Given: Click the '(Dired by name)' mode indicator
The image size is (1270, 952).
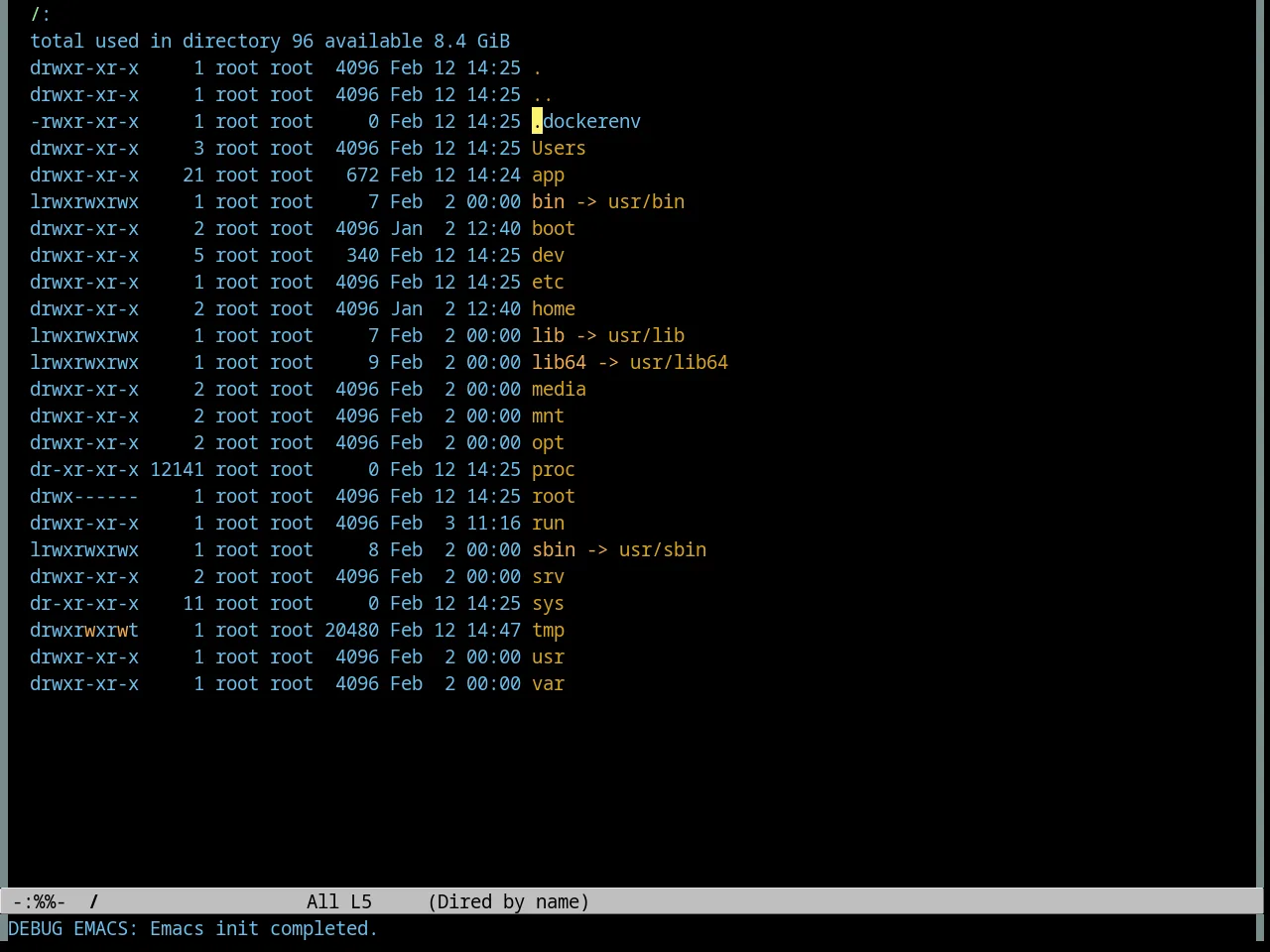Looking at the screenshot, I should [x=508, y=901].
